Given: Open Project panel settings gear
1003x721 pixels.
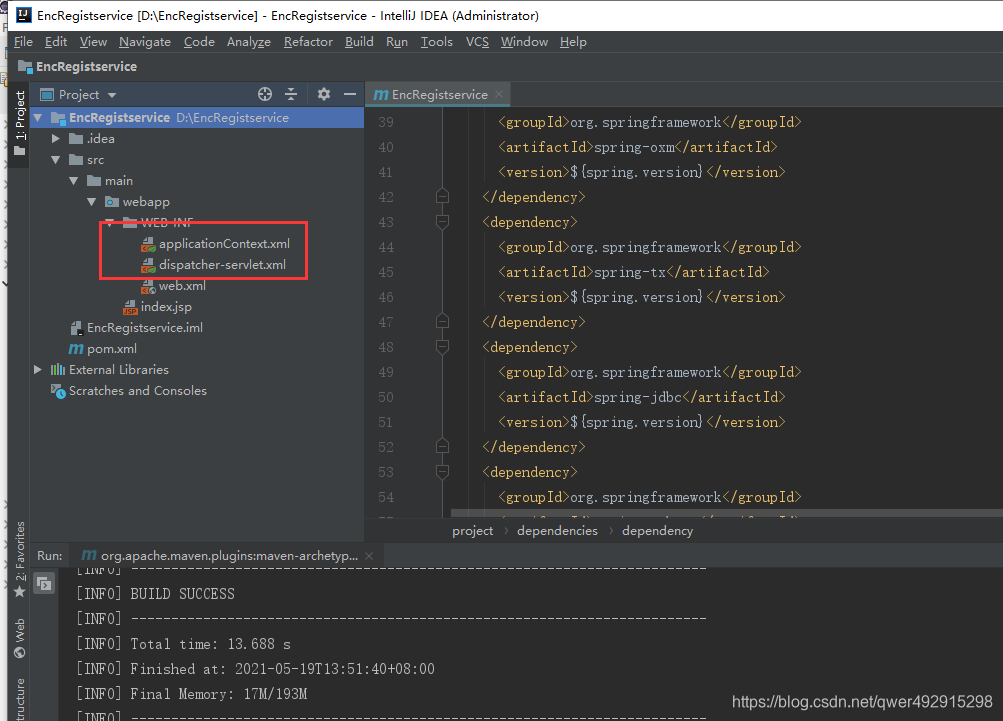Looking at the screenshot, I should 324,95.
